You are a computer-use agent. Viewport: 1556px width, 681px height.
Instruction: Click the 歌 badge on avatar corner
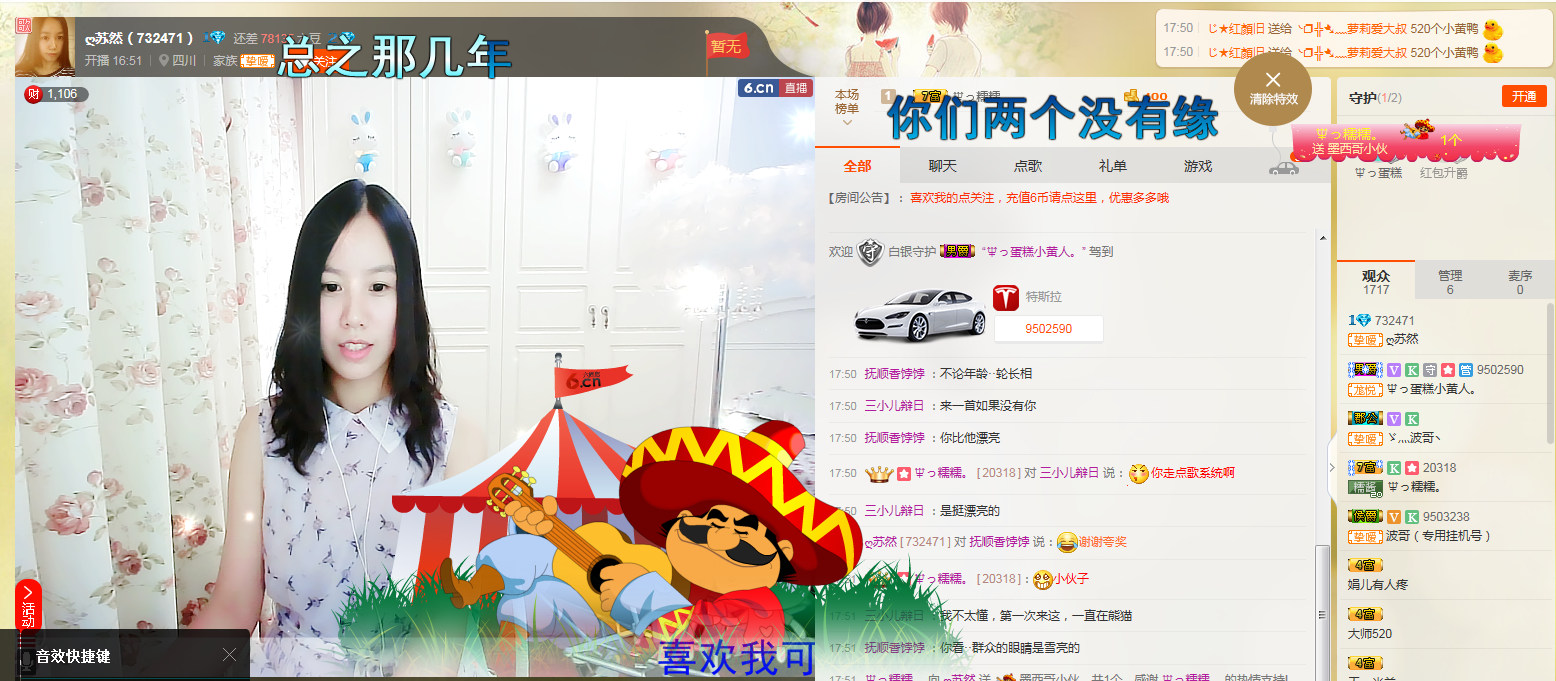coord(24,25)
